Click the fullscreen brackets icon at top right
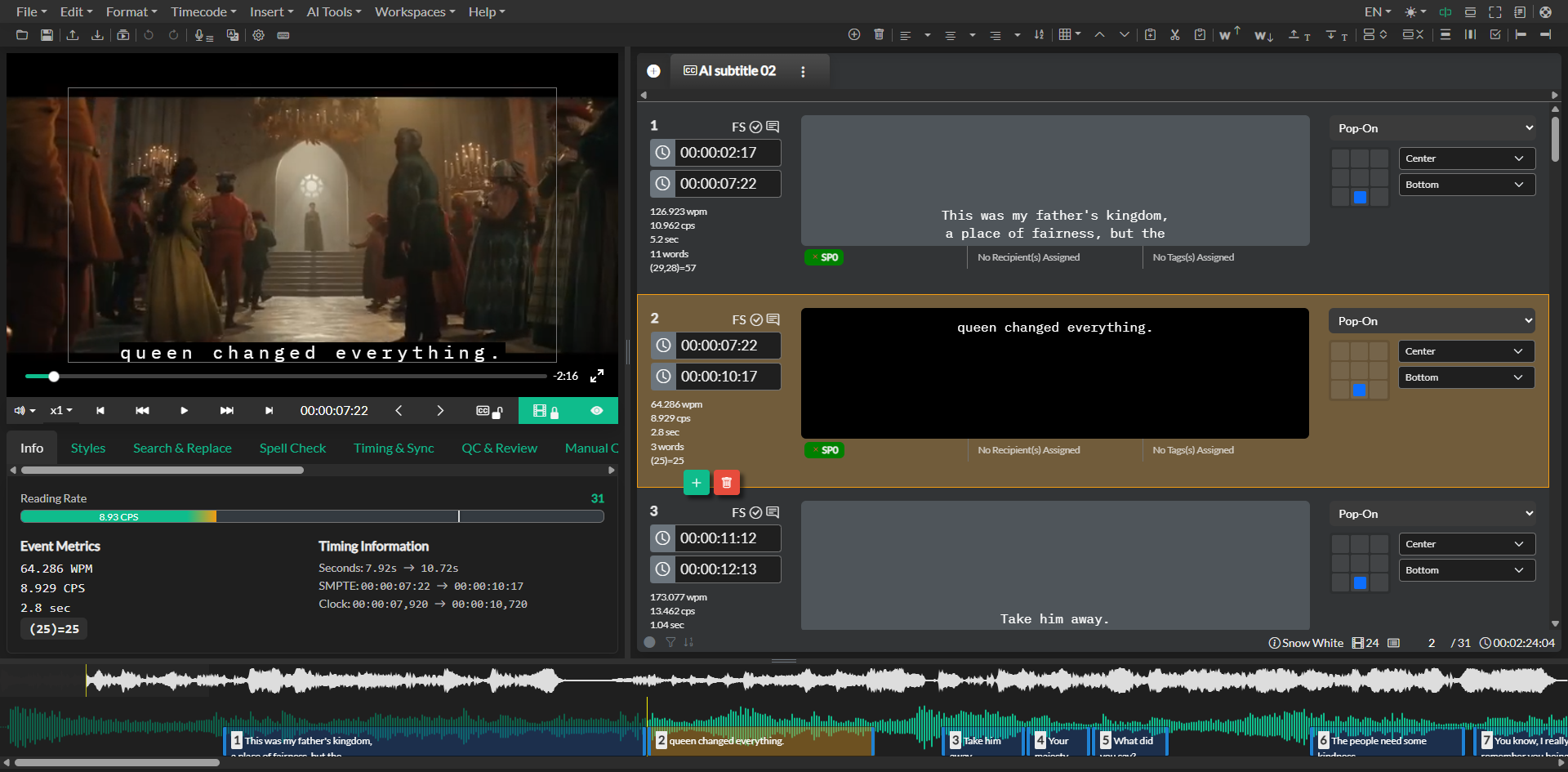The width and height of the screenshot is (1568, 772). tap(1495, 12)
